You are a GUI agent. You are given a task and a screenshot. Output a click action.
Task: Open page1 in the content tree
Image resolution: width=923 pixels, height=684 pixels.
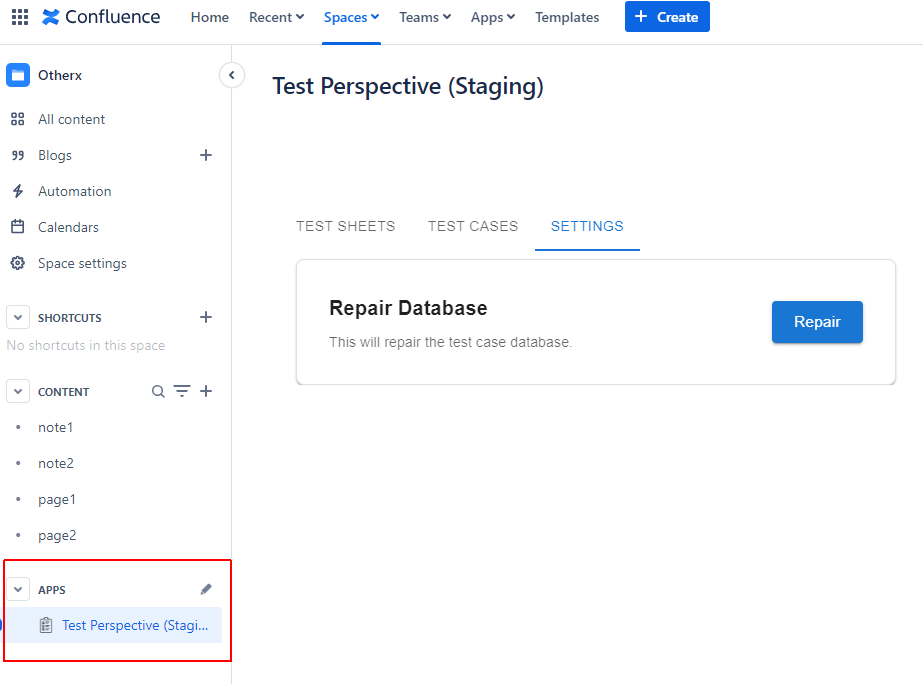coord(57,499)
